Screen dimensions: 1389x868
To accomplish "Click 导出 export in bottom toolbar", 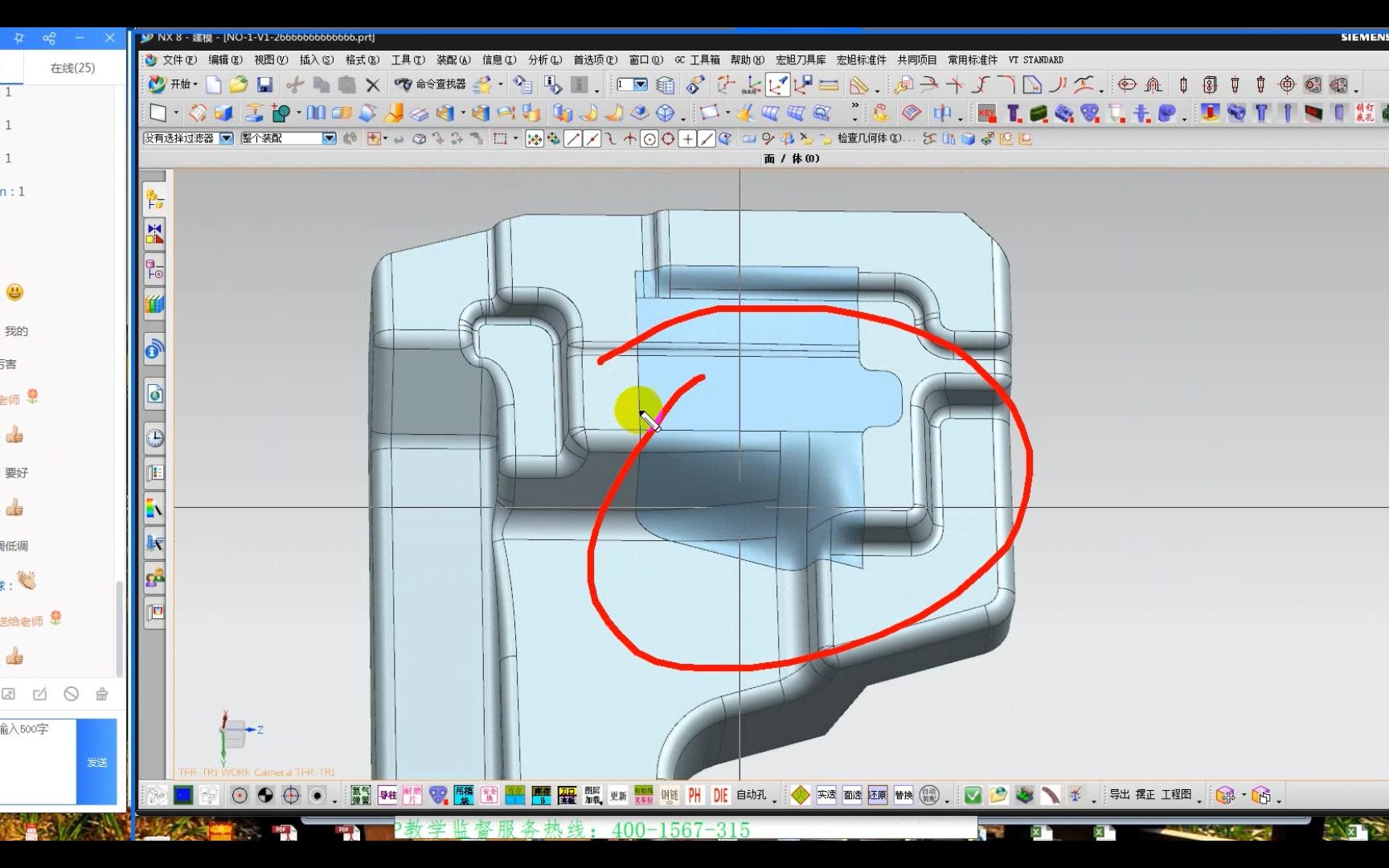I will [x=1120, y=794].
